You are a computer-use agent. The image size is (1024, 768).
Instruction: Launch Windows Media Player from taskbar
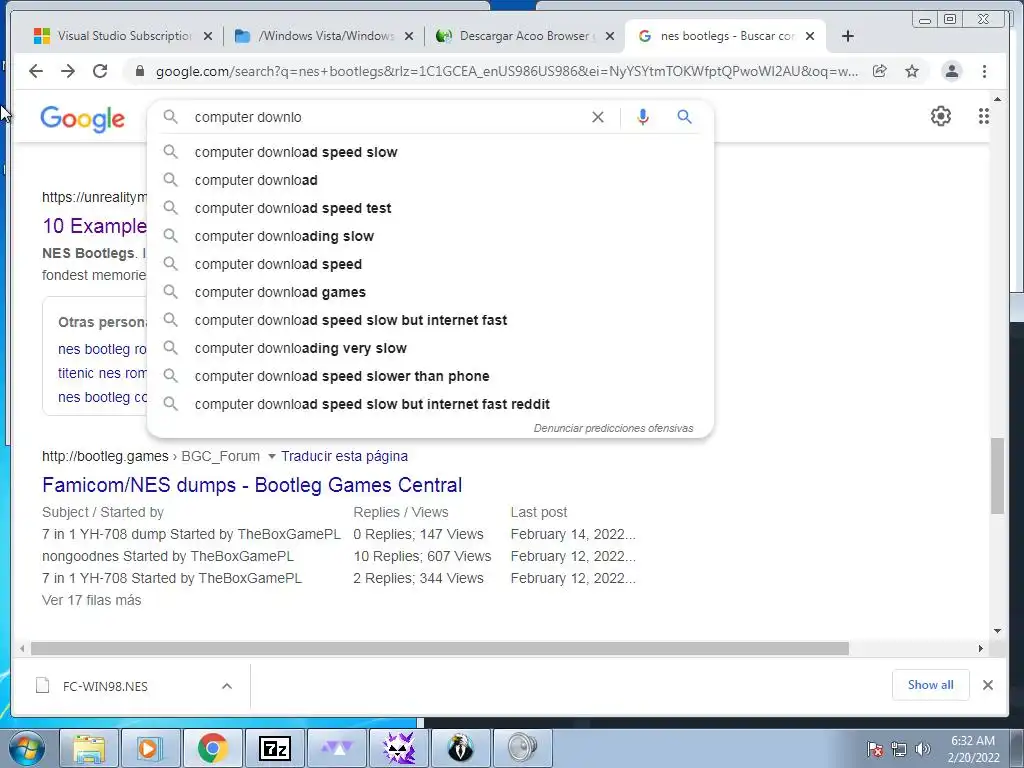tap(150, 748)
